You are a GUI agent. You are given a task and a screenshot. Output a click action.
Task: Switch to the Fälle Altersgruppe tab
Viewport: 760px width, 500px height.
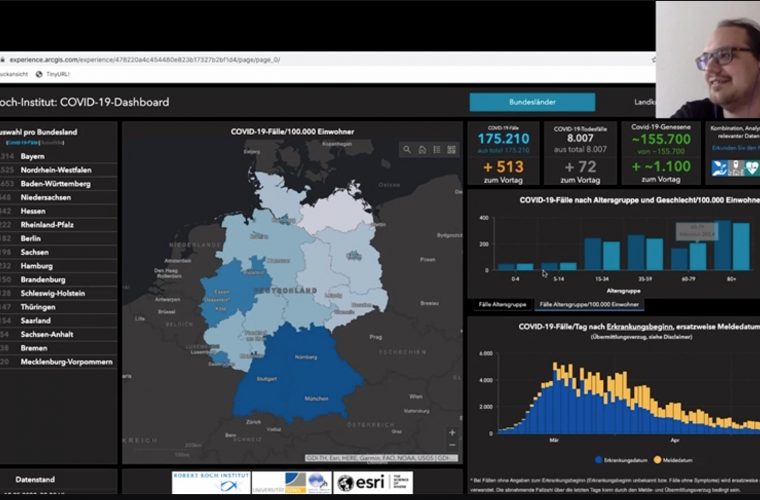(502, 304)
